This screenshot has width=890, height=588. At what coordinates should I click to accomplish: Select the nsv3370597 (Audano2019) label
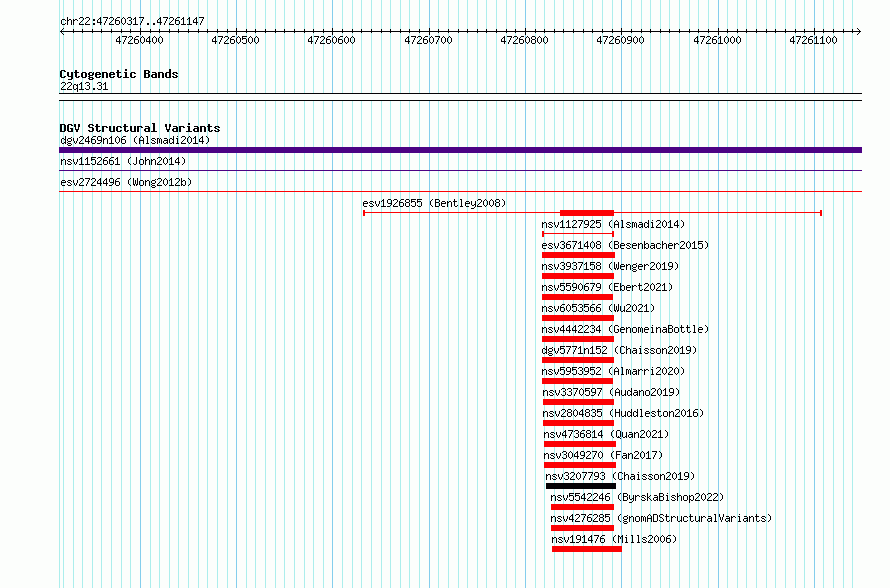pos(611,392)
